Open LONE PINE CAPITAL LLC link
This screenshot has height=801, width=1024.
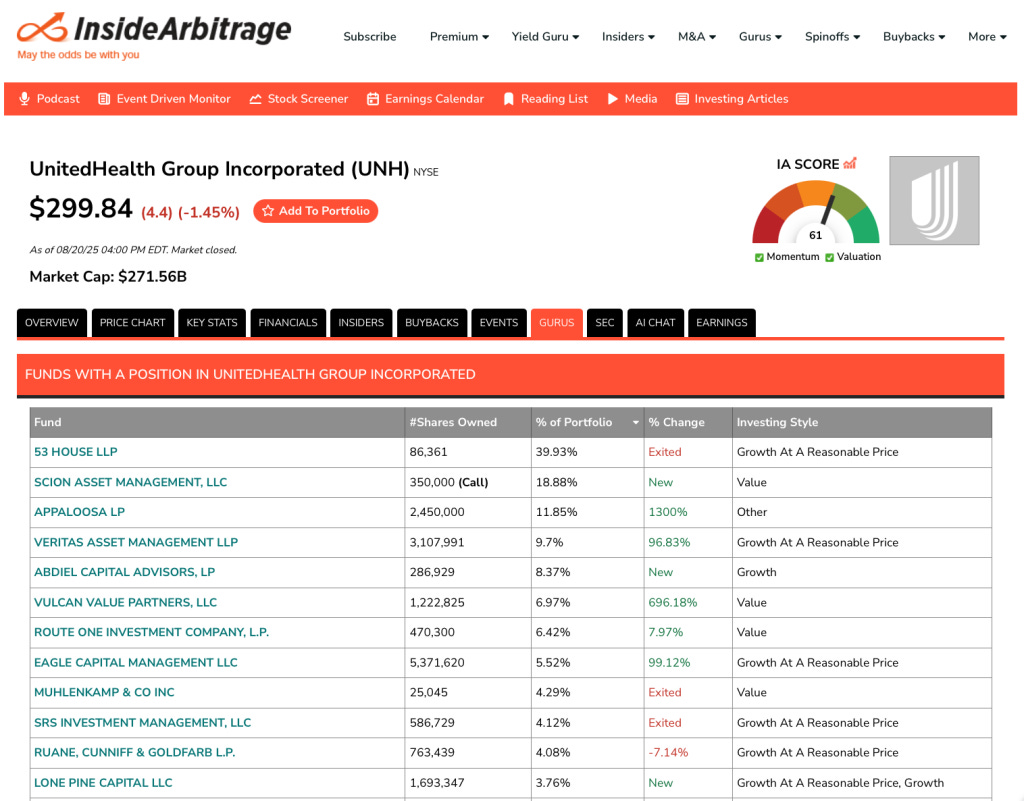click(x=103, y=783)
